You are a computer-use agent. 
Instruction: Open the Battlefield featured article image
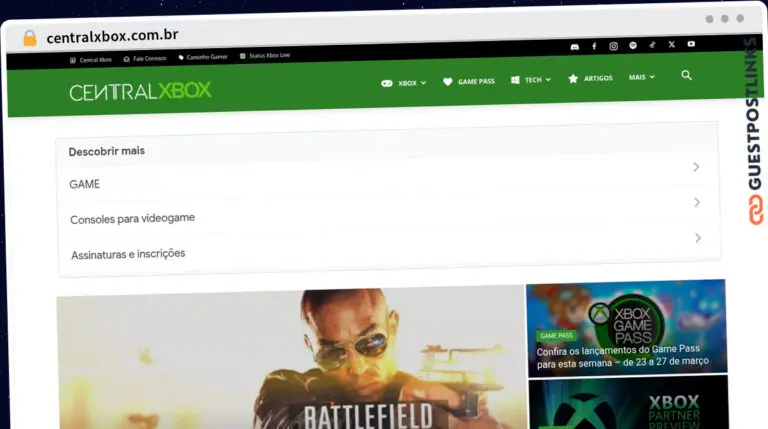[292, 359]
